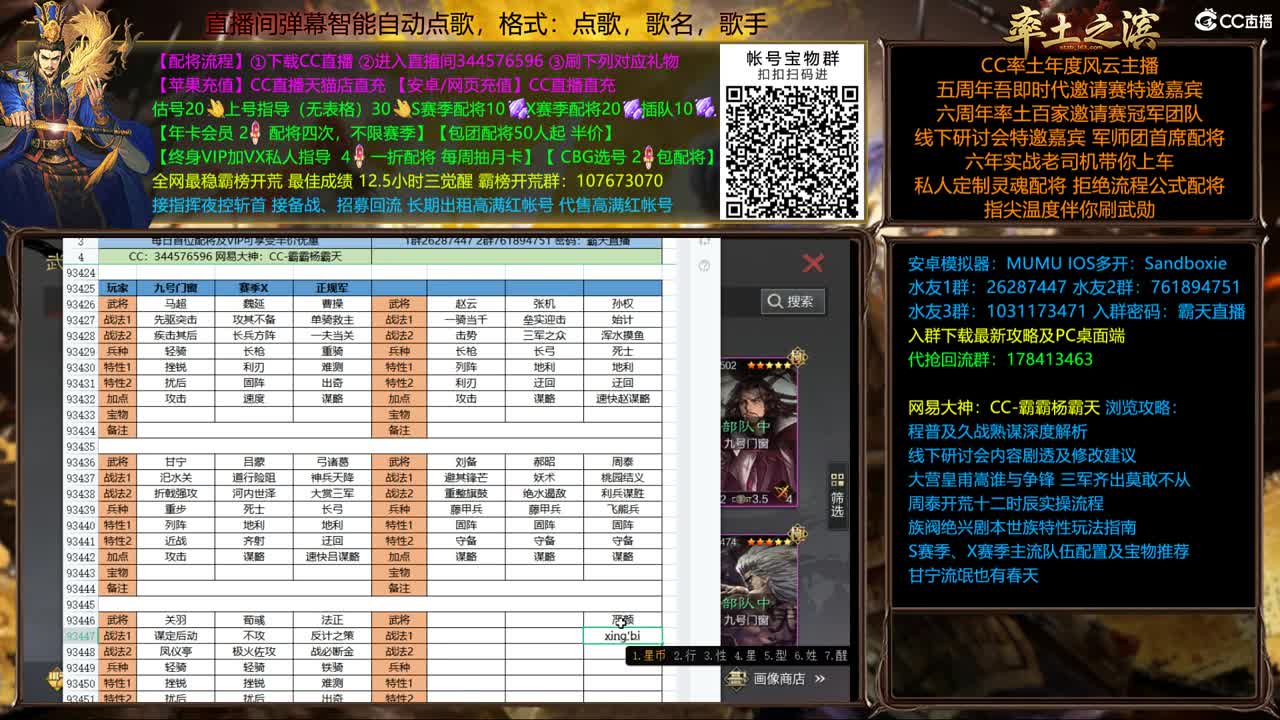Select the 赛季X header cell
Image resolution: width=1280 pixels, height=720 pixels.
click(x=253, y=288)
